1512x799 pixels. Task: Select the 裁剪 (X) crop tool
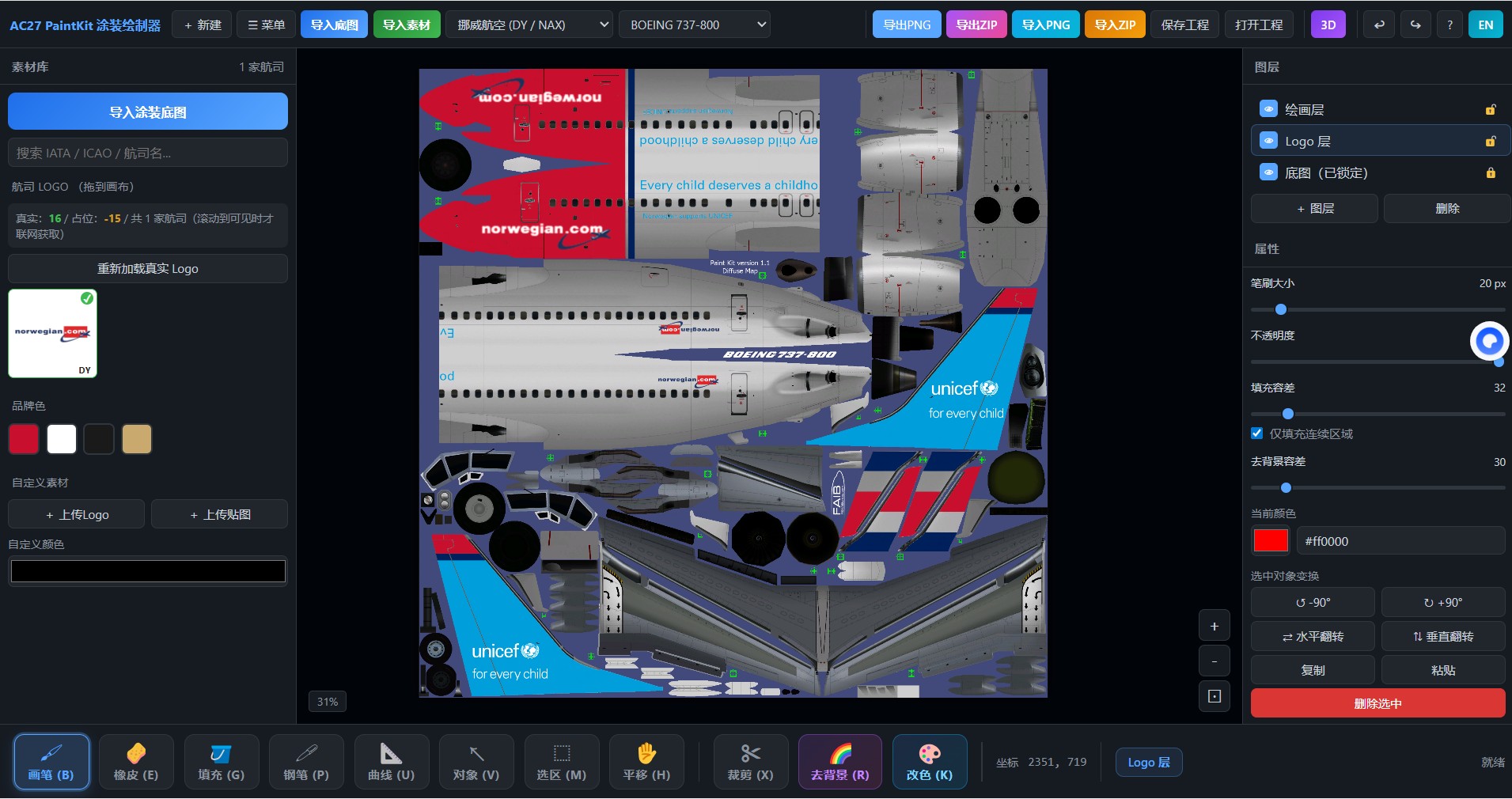[751, 762]
